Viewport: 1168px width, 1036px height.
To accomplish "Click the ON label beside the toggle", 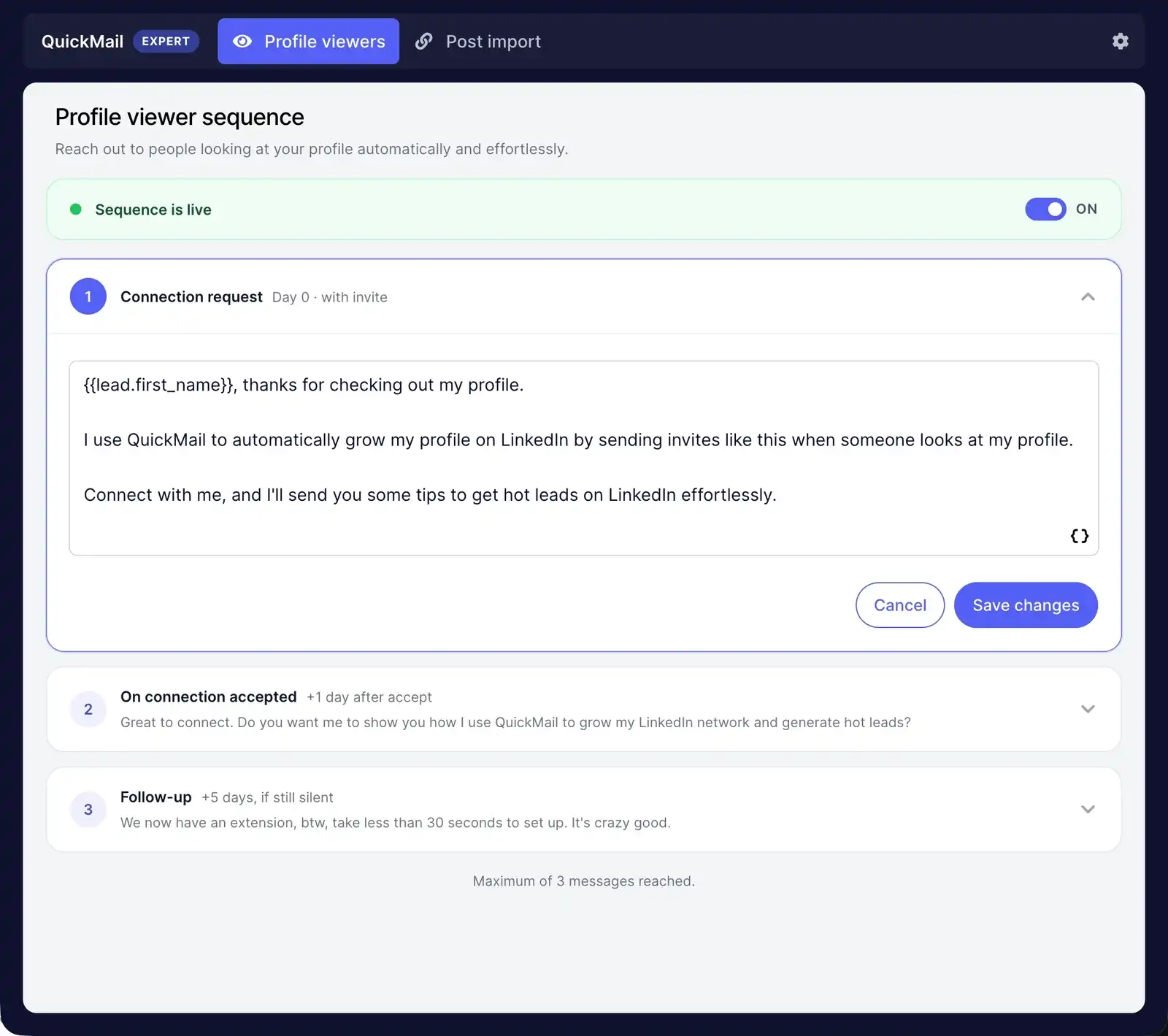I will pos(1086,209).
